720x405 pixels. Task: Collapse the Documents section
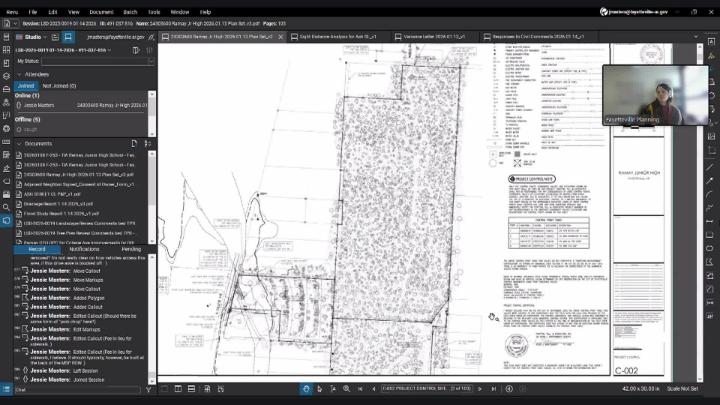coord(19,143)
